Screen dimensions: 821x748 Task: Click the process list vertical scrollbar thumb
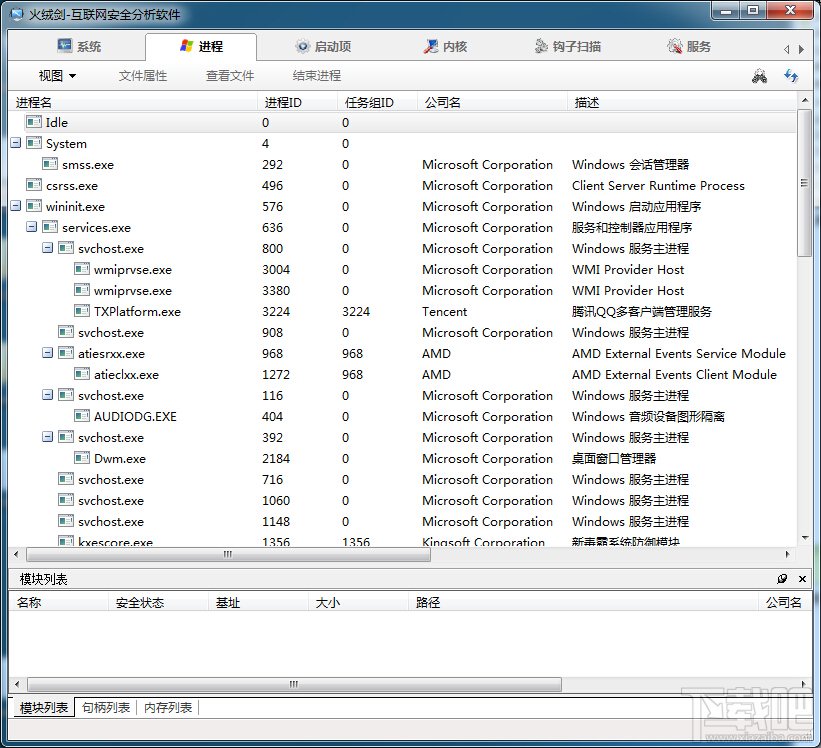pos(804,182)
